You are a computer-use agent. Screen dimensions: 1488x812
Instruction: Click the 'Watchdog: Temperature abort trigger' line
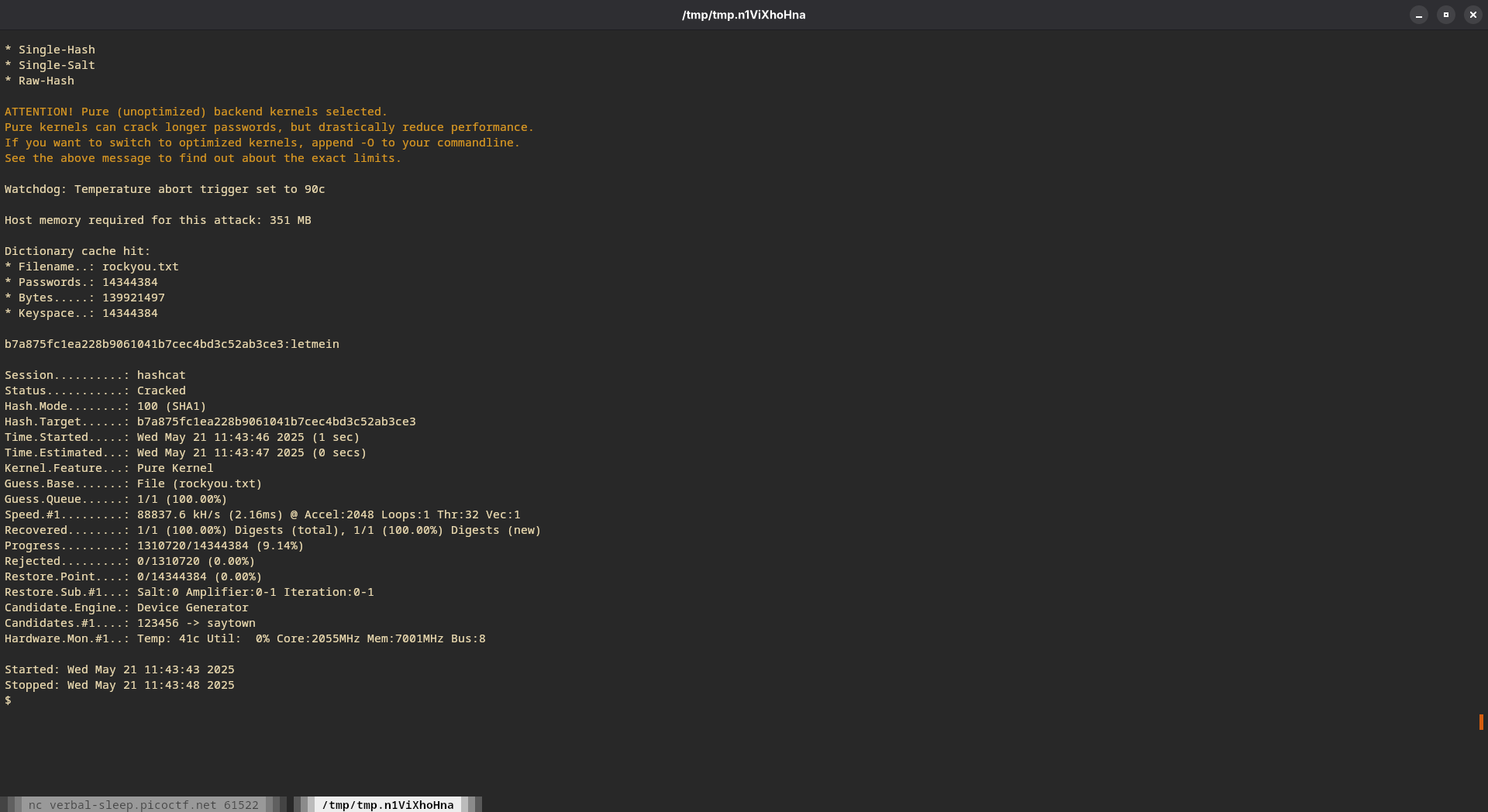164,189
